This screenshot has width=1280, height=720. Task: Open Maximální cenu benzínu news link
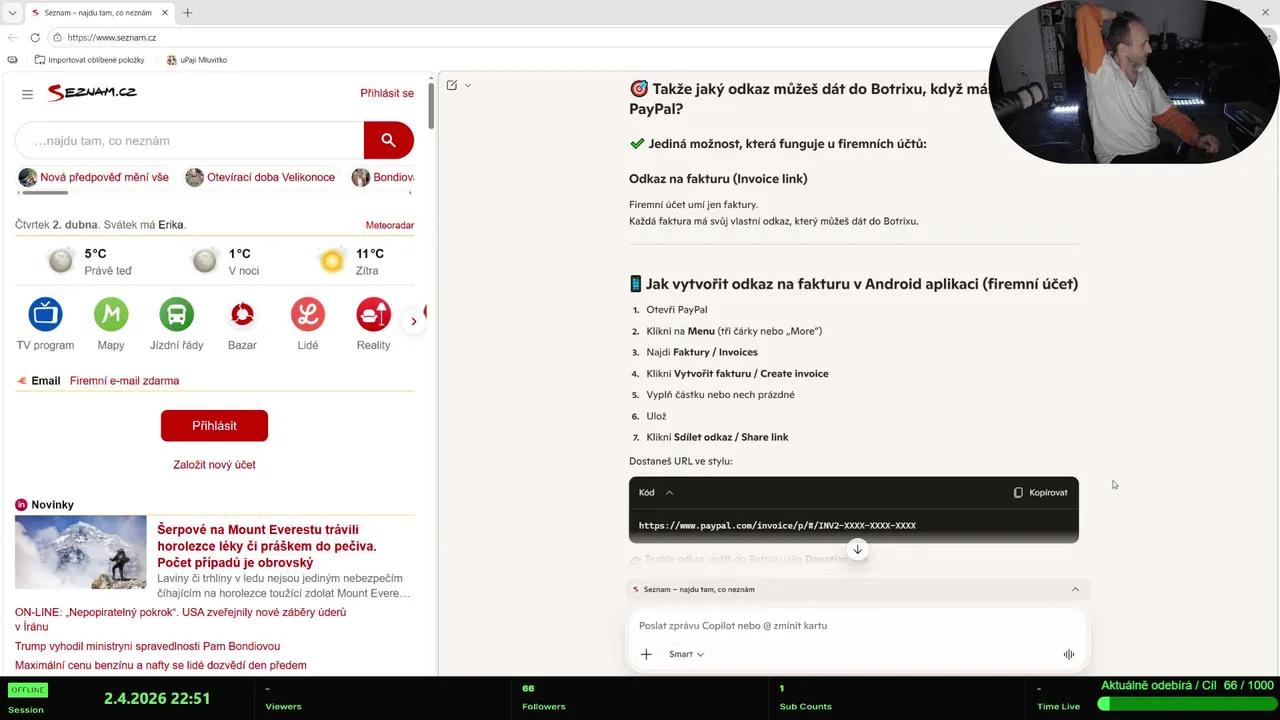click(x=161, y=665)
